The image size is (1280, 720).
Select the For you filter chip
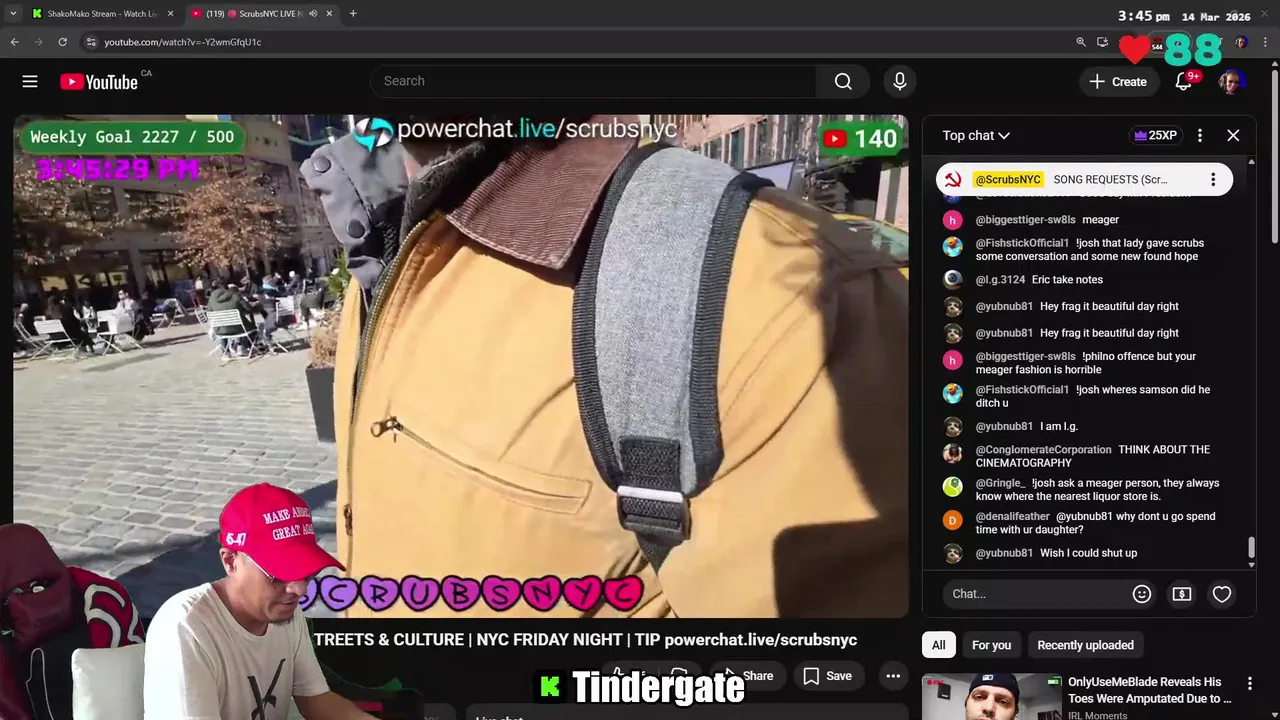(x=991, y=645)
